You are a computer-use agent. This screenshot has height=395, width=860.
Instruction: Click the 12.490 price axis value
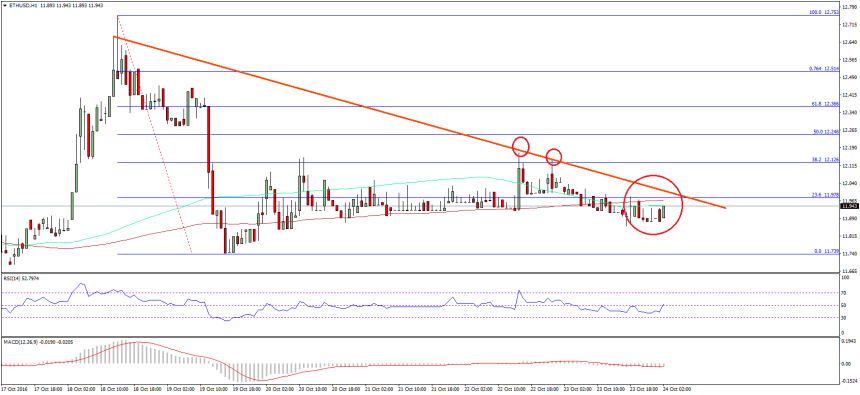[850, 77]
